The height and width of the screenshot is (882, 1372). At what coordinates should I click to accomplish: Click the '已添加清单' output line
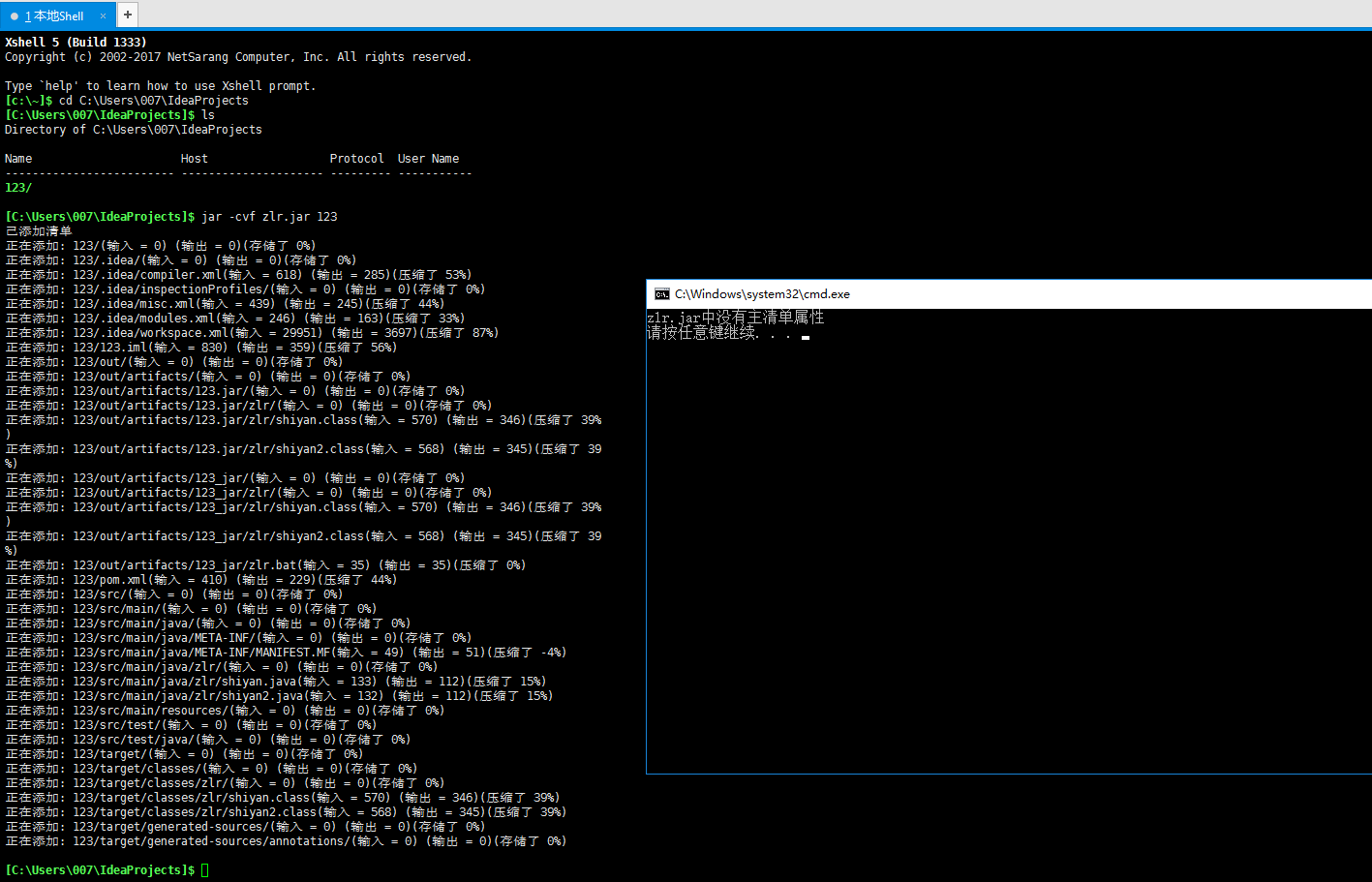pyautogui.click(x=39, y=231)
